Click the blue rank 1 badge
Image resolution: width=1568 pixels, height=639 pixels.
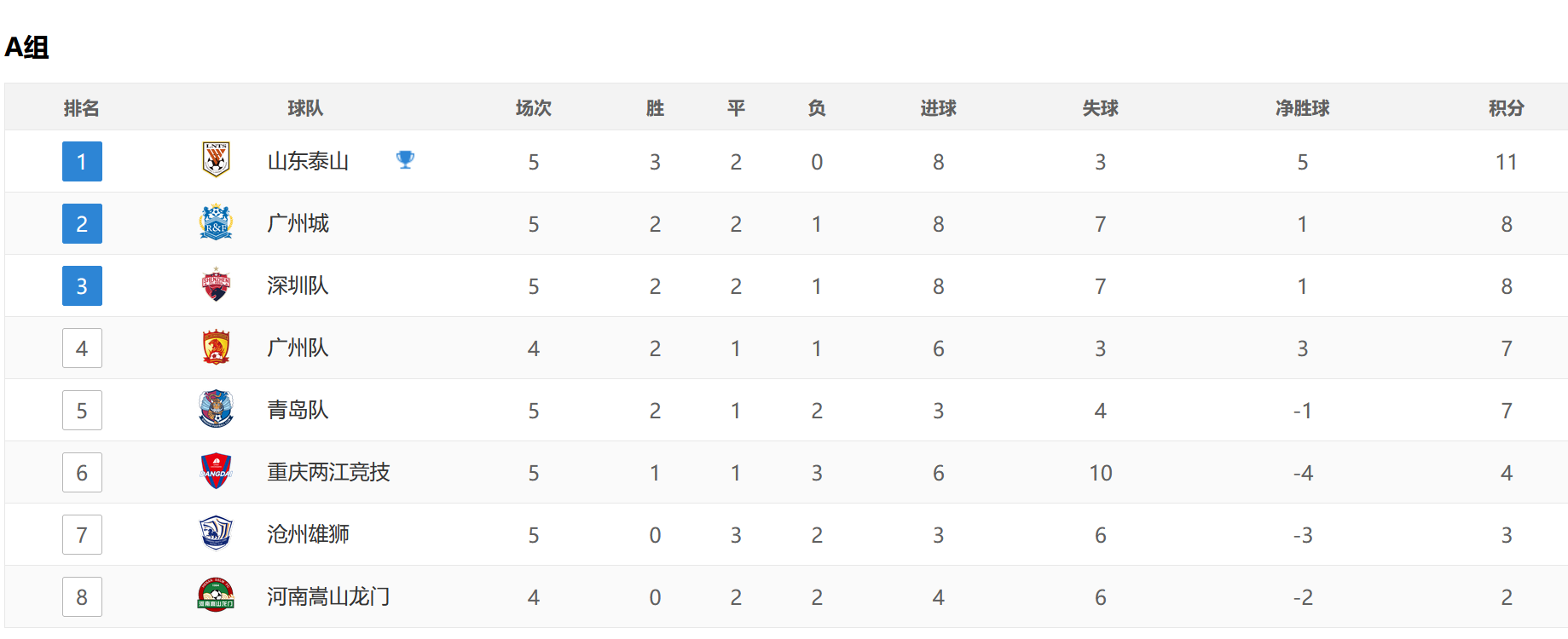click(82, 162)
